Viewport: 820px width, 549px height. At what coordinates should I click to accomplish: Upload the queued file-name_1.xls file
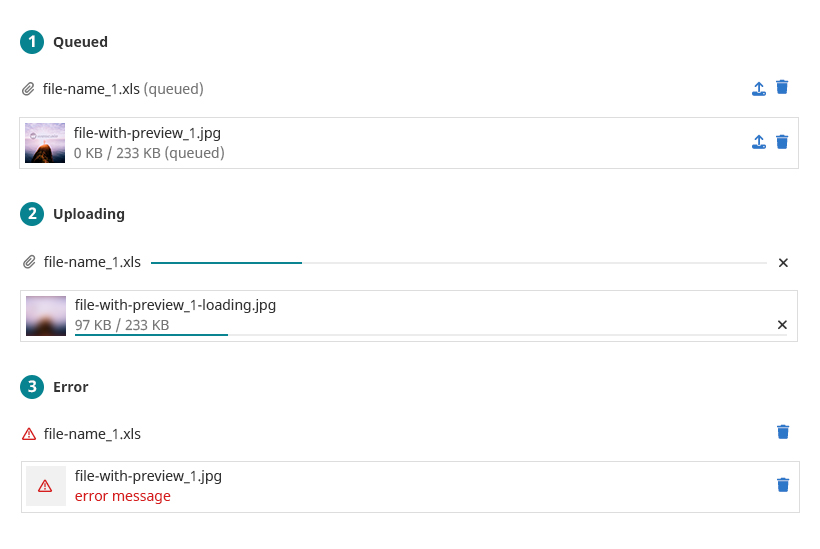click(759, 89)
